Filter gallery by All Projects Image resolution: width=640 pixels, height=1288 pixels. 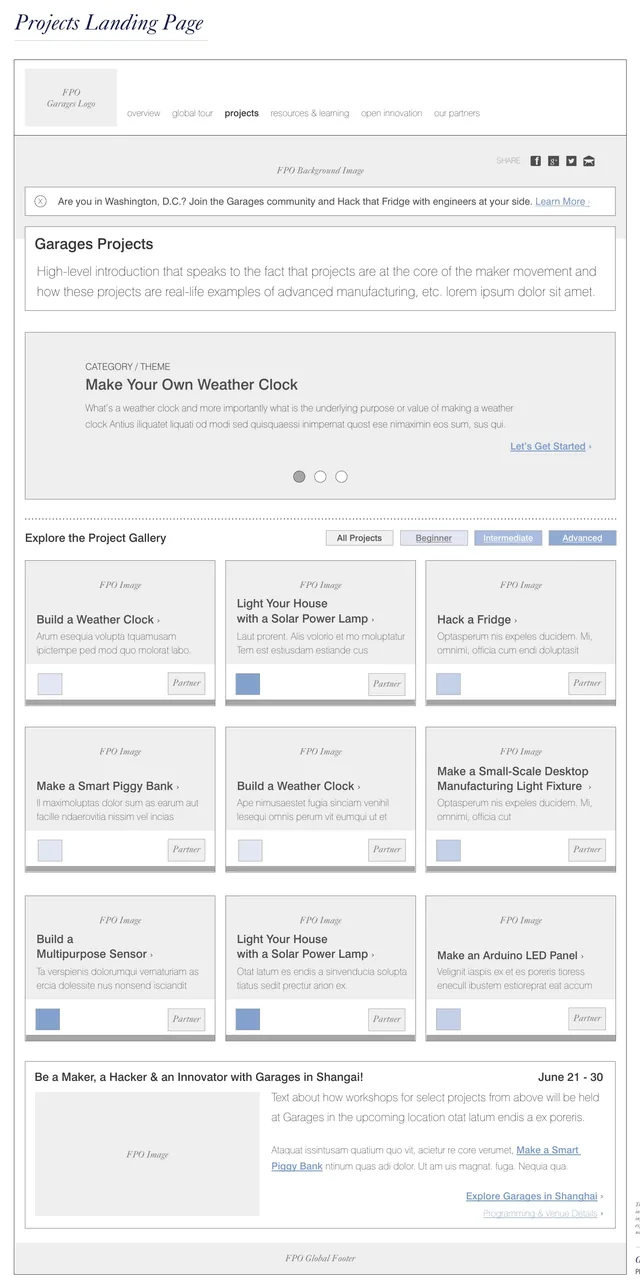[x=360, y=538]
